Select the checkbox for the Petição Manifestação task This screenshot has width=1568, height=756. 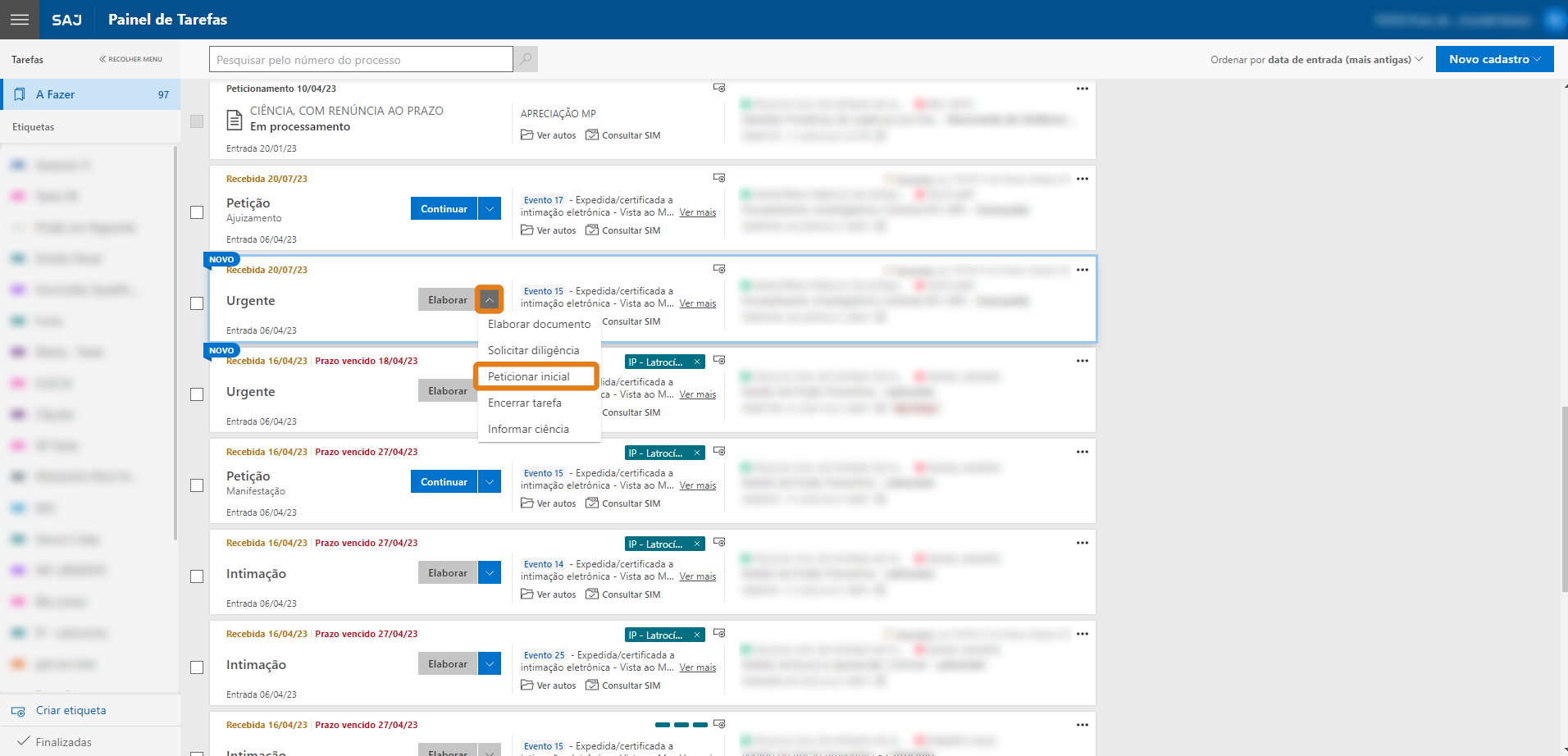point(197,485)
